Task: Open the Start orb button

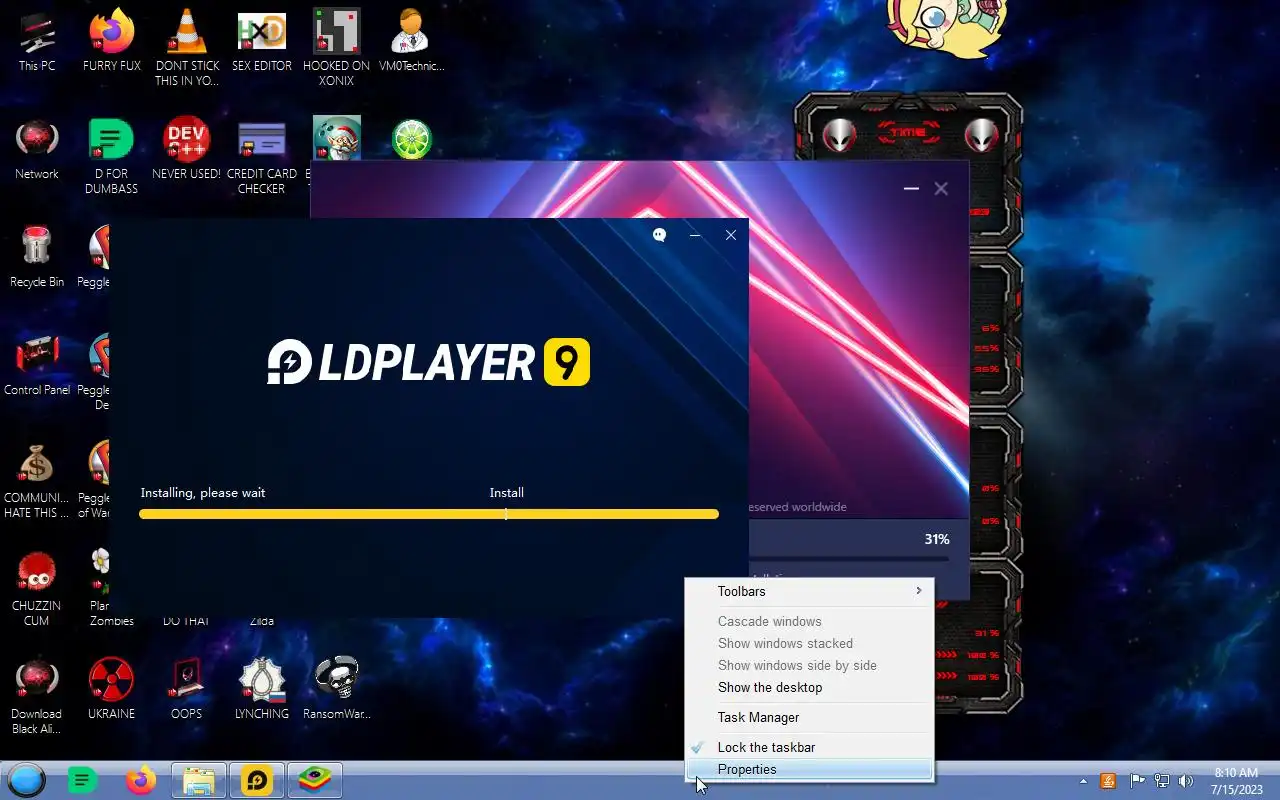Action: coord(26,780)
